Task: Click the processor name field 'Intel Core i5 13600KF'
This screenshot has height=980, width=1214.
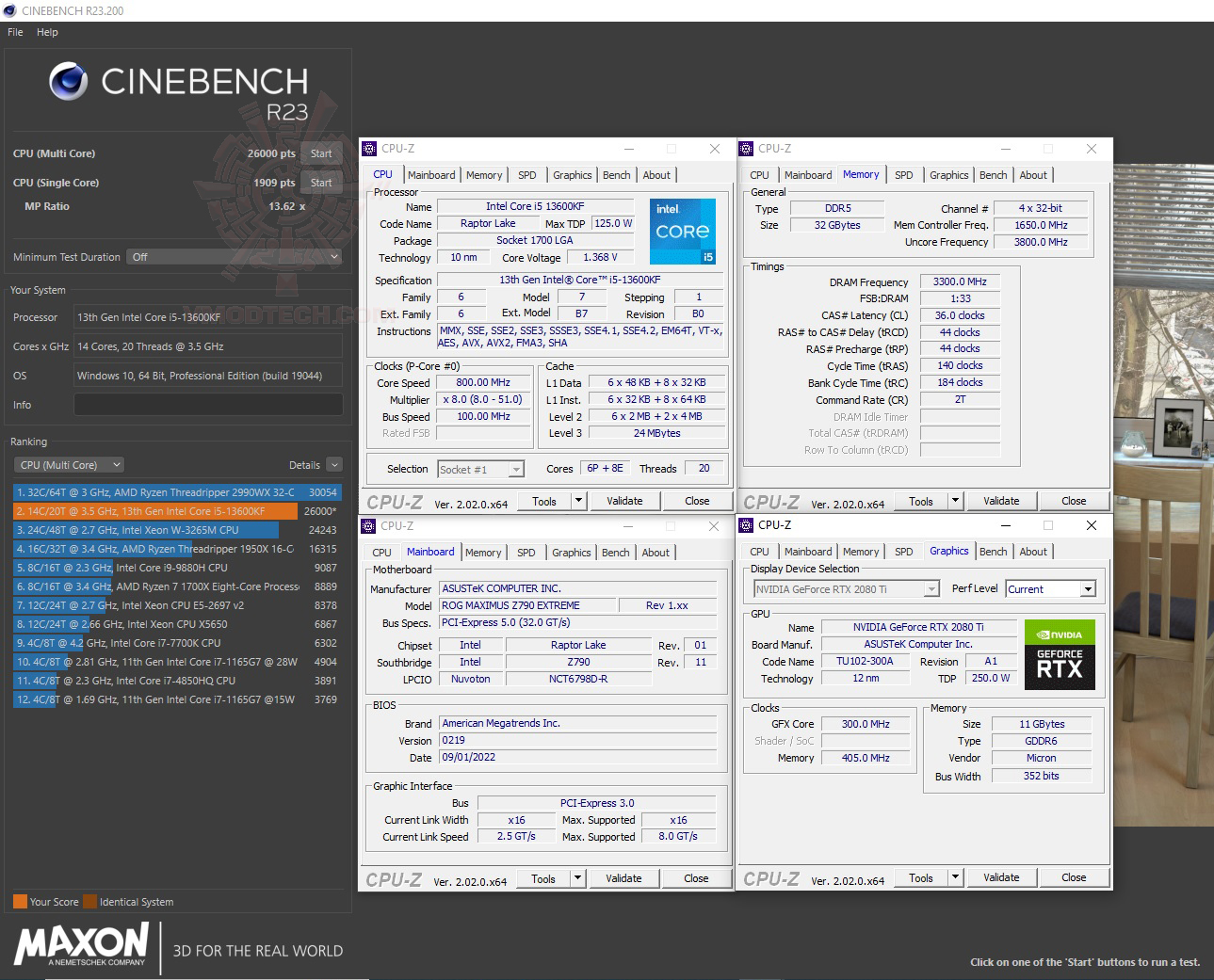Action: coord(535,206)
